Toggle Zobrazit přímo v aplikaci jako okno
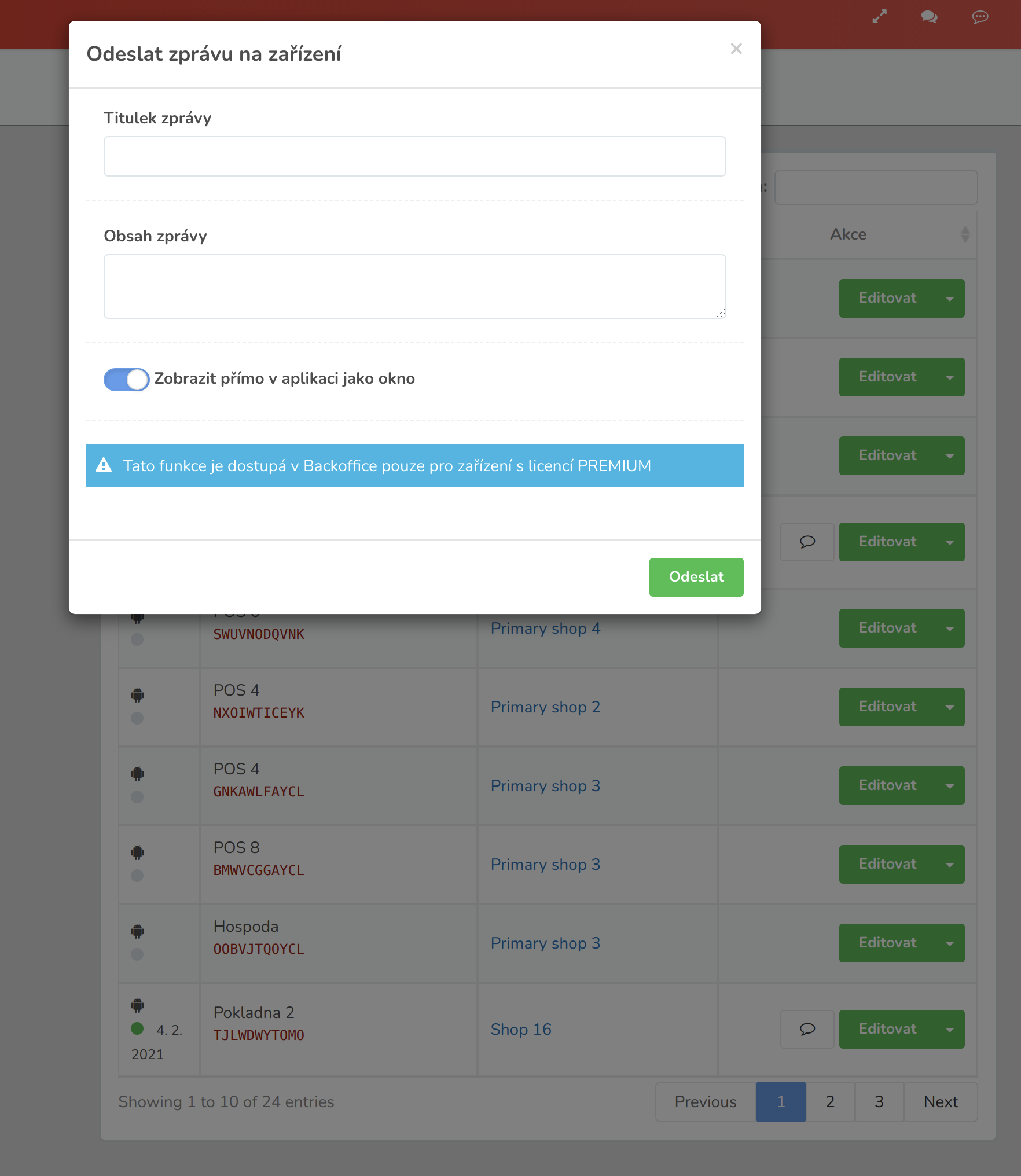1021x1176 pixels. click(x=127, y=379)
